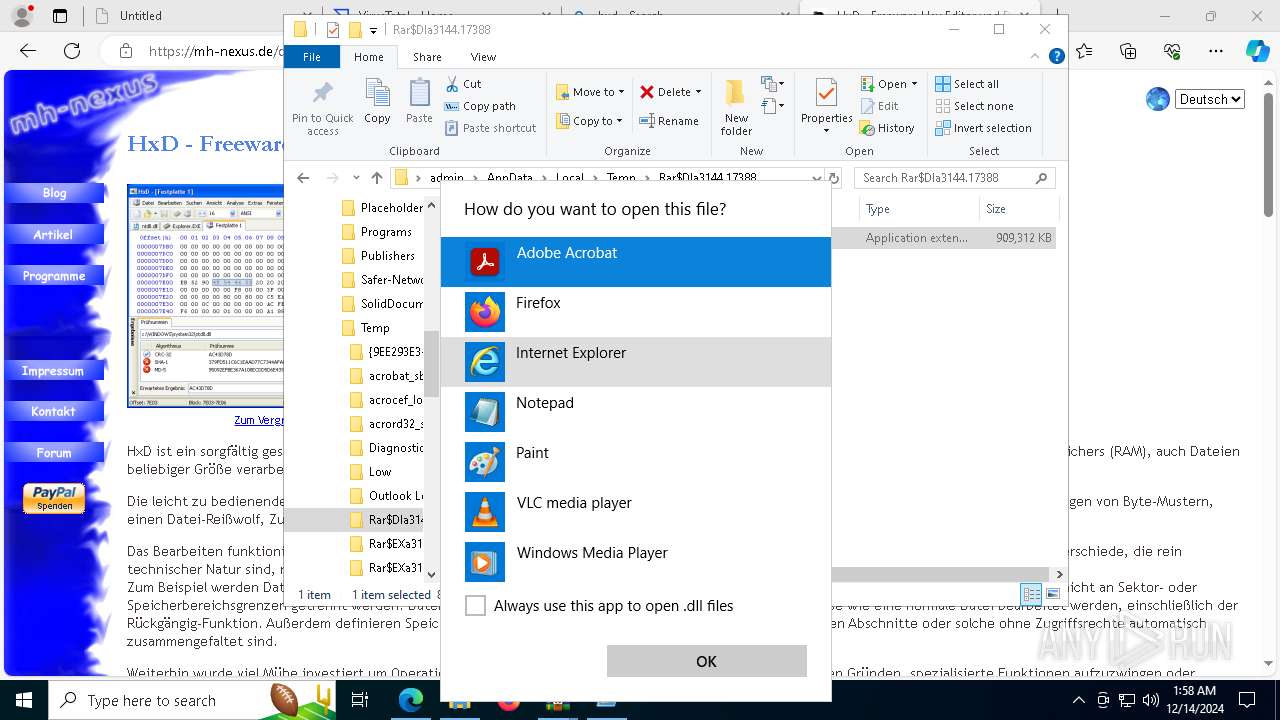Open the Kontakt page link

tap(54, 411)
